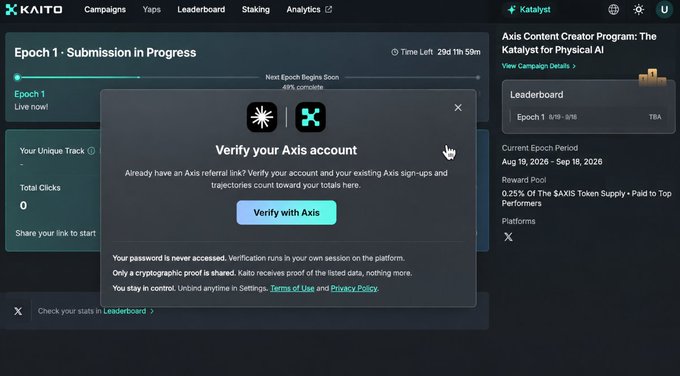The height and width of the screenshot is (376, 680).
Task: Select the Epoch 1 leaderboard row
Action: (588, 117)
